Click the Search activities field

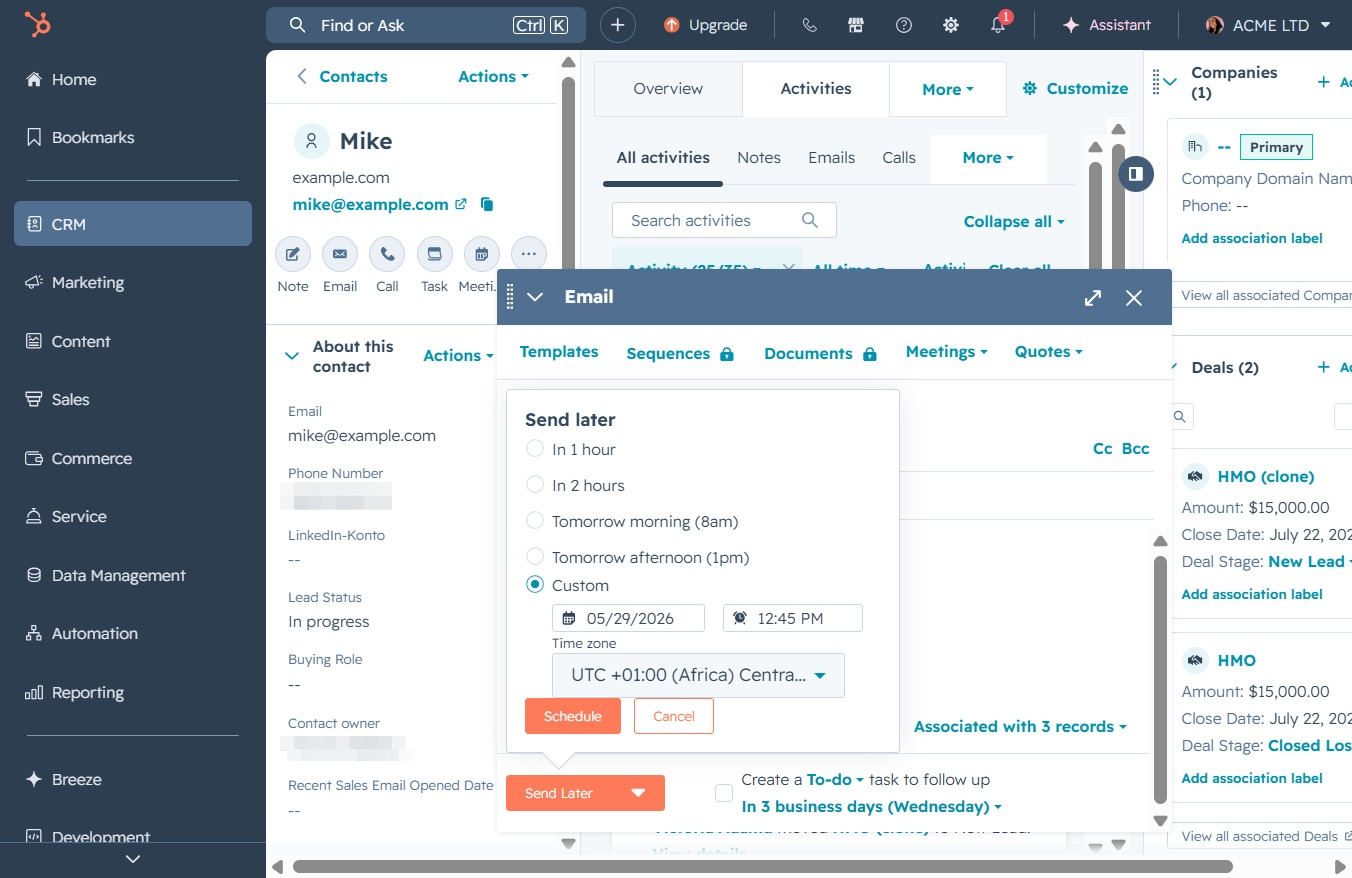[724, 220]
